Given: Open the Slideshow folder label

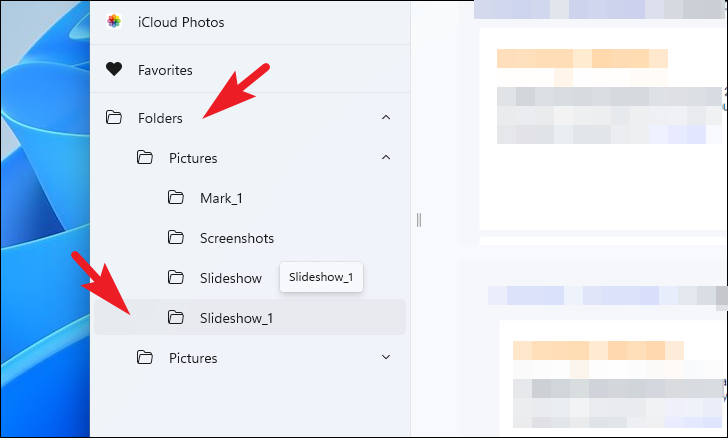Looking at the screenshot, I should [231, 278].
